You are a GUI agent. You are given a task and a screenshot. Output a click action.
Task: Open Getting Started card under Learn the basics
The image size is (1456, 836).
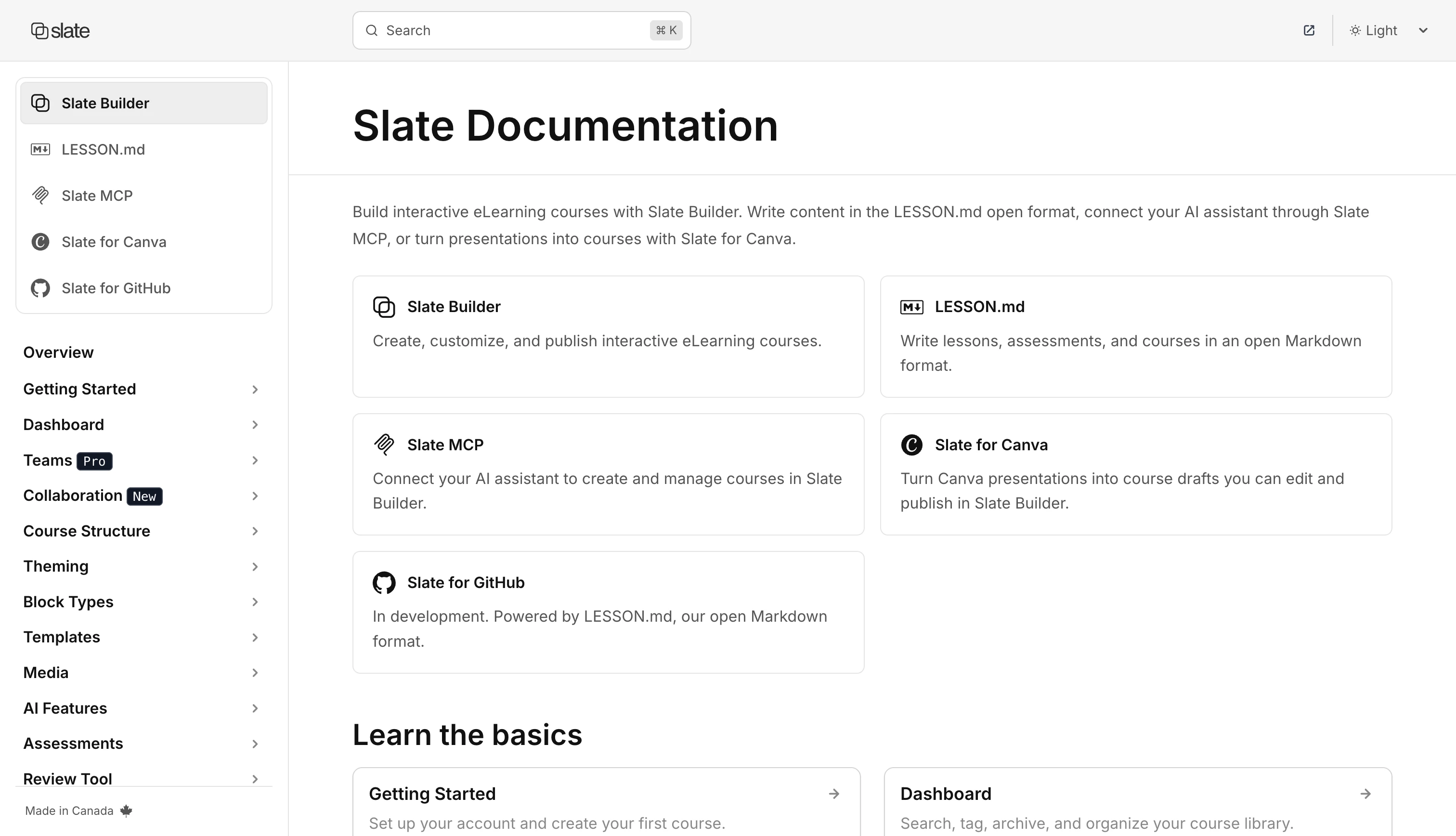pos(607,802)
